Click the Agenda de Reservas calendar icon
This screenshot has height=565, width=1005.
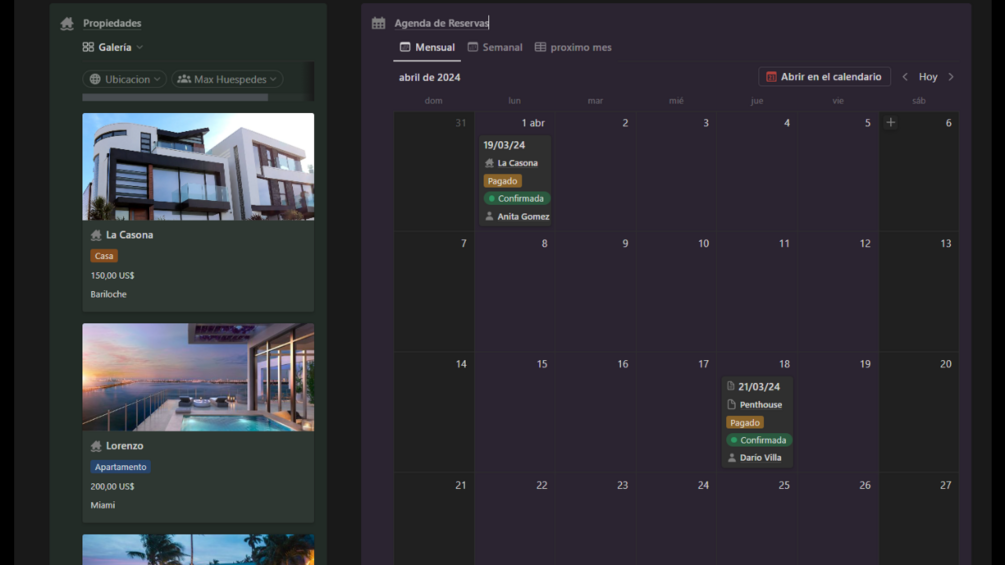(378, 23)
